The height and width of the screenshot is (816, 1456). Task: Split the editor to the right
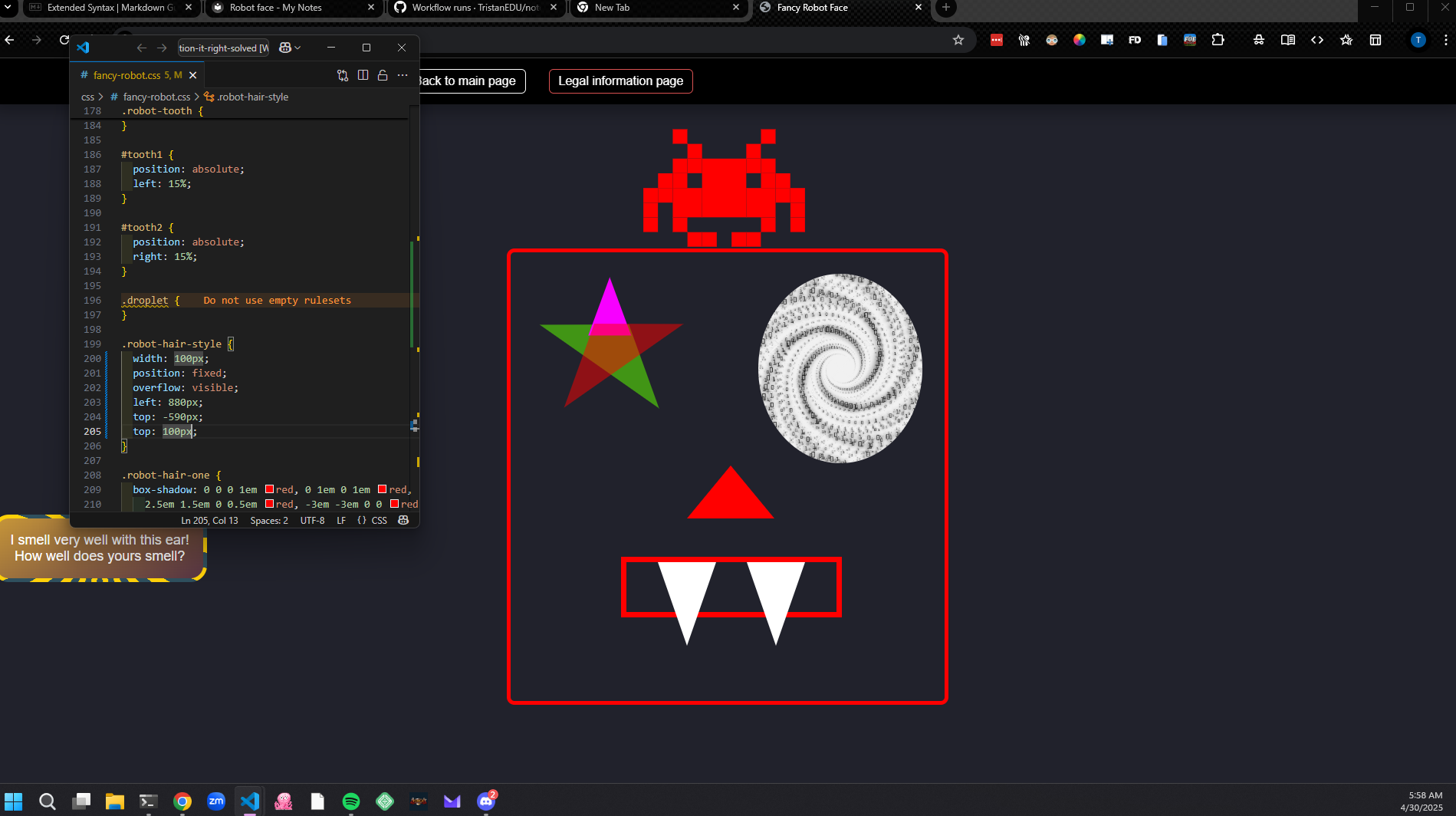[x=363, y=75]
